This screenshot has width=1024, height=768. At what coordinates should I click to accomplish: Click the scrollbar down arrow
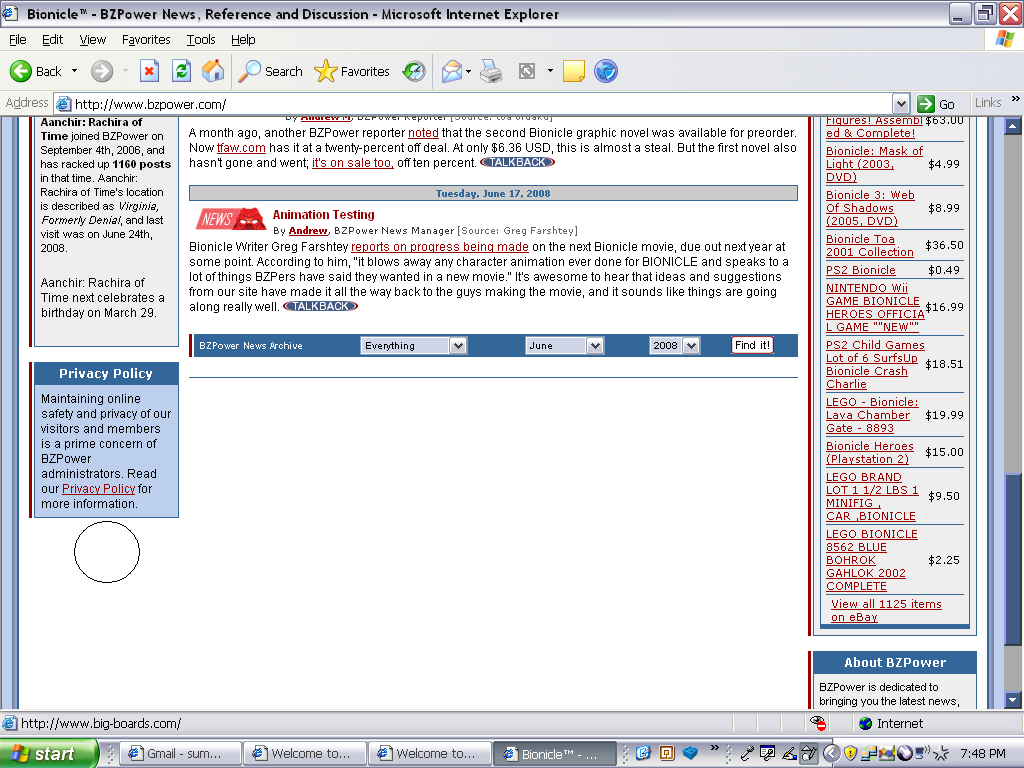point(1013,700)
